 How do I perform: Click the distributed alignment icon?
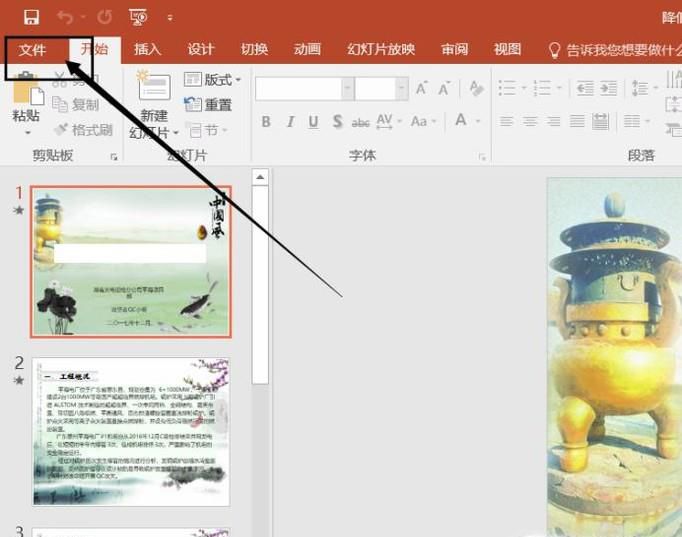[x=600, y=121]
